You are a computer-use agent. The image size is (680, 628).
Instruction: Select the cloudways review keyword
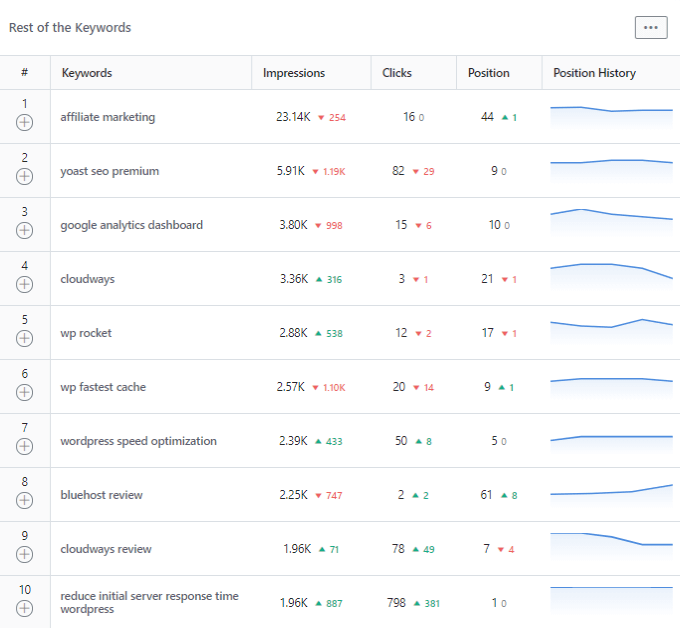pos(106,549)
